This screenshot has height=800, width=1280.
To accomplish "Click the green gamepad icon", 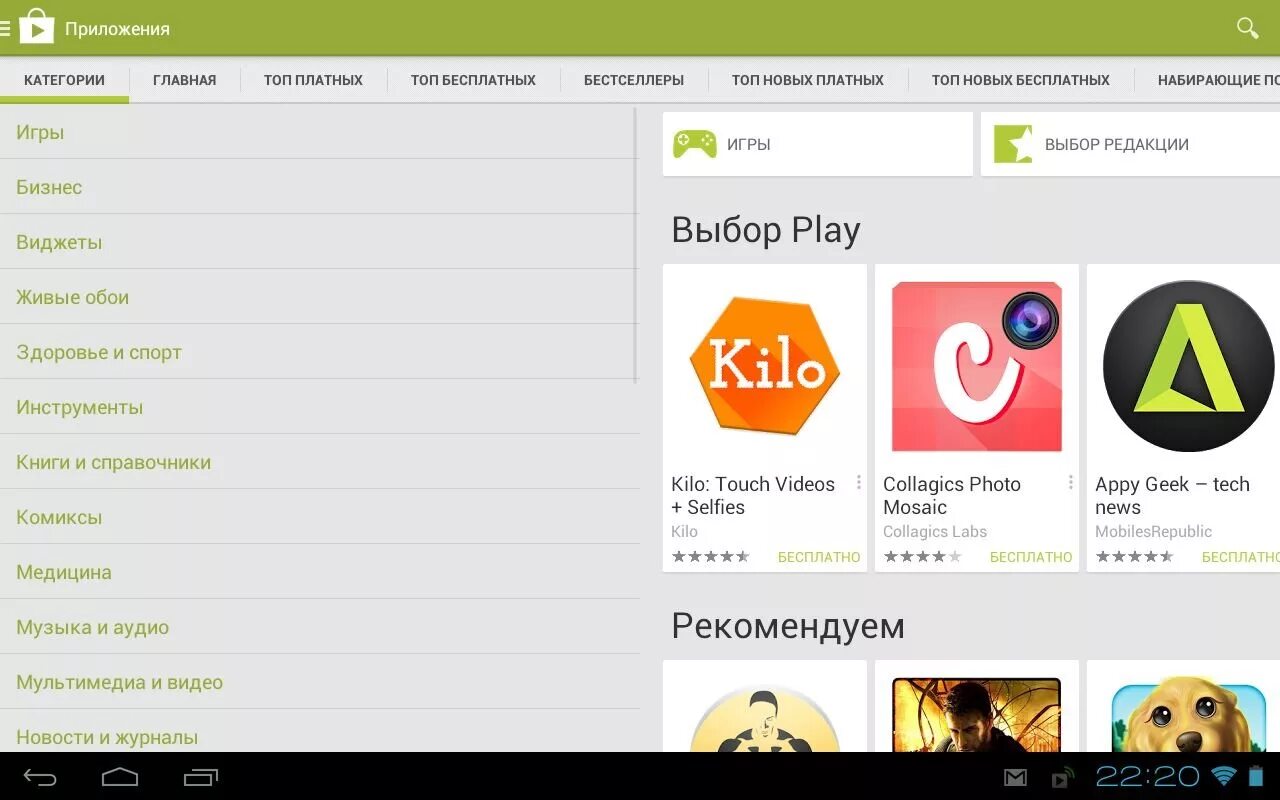I will click(x=694, y=144).
